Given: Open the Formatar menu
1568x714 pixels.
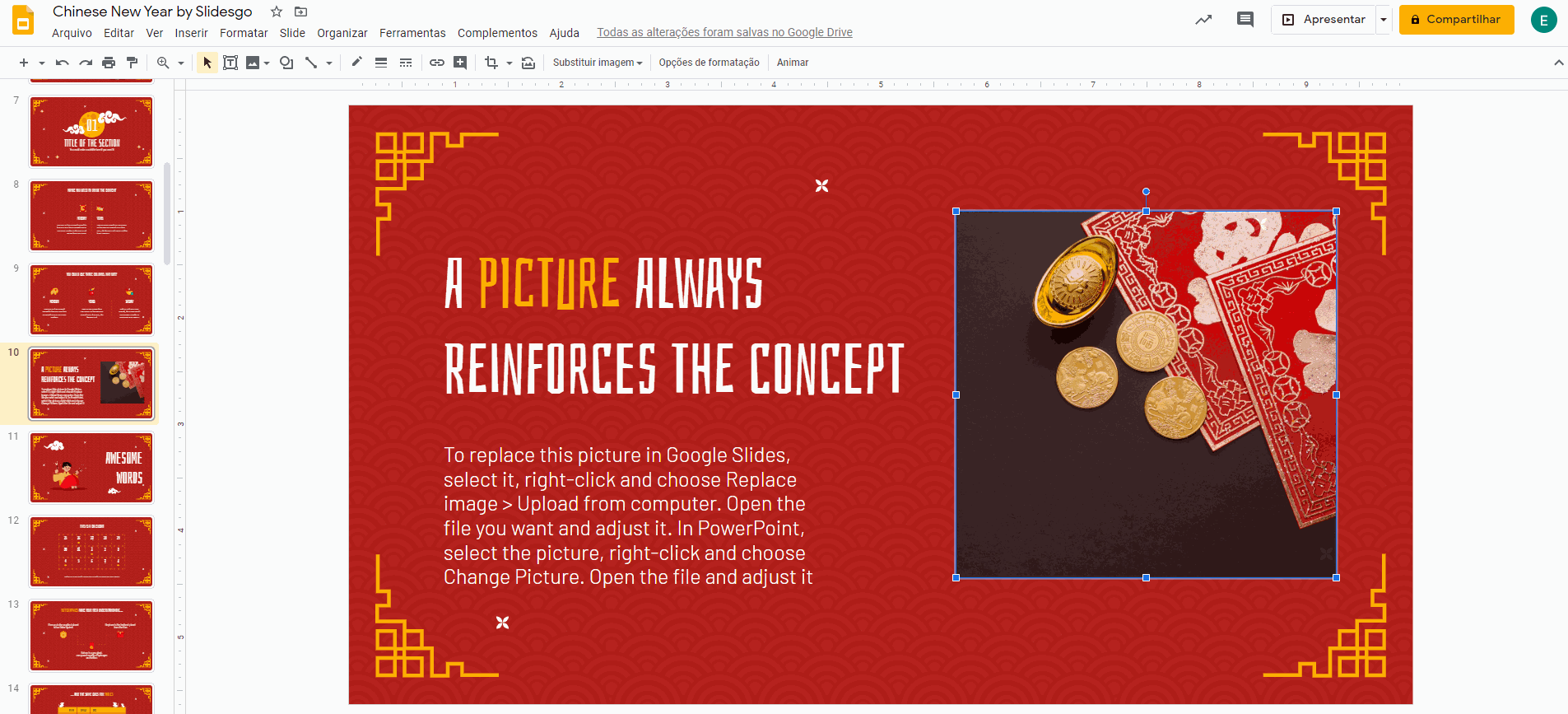Looking at the screenshot, I should click(x=244, y=33).
